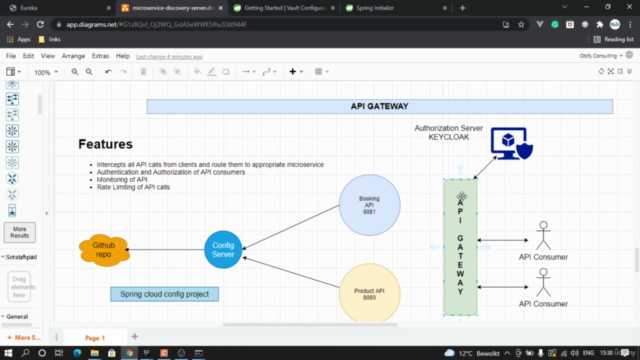Viewport: 640px width, 360px height.
Task: Open the Insert plus dropdown
Action: point(296,72)
